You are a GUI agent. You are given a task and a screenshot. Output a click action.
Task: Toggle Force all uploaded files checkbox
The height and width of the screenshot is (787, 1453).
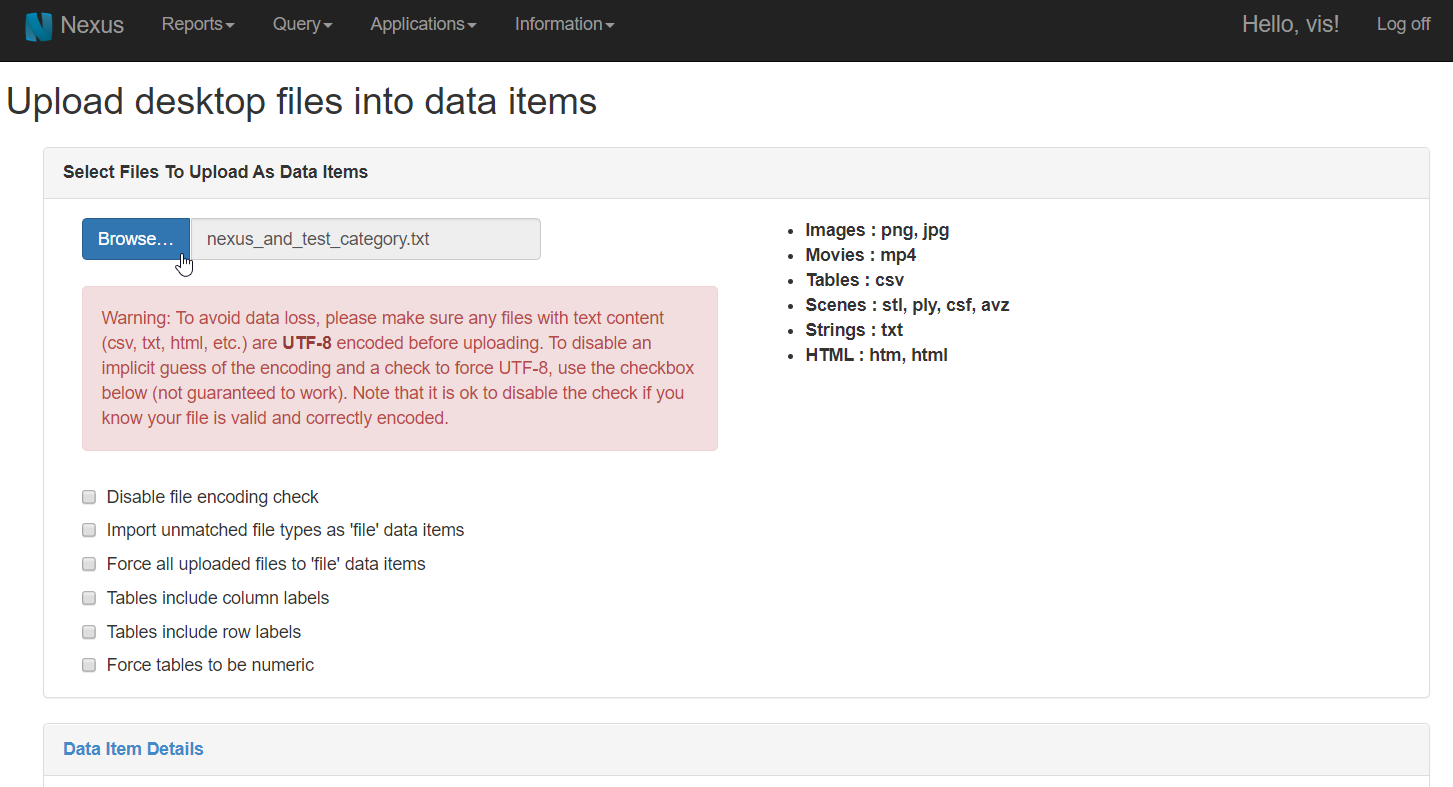point(89,564)
